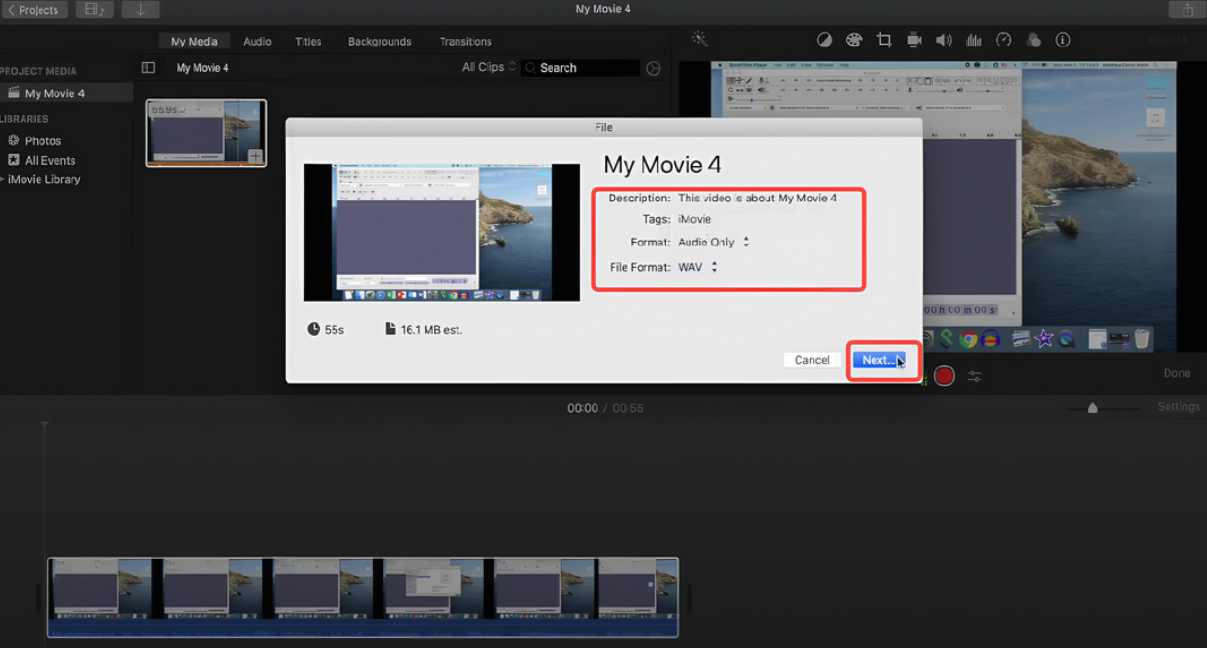Click Reset All in the adjustments bar
Screen dimensions: 1207x648
tap(1167, 40)
